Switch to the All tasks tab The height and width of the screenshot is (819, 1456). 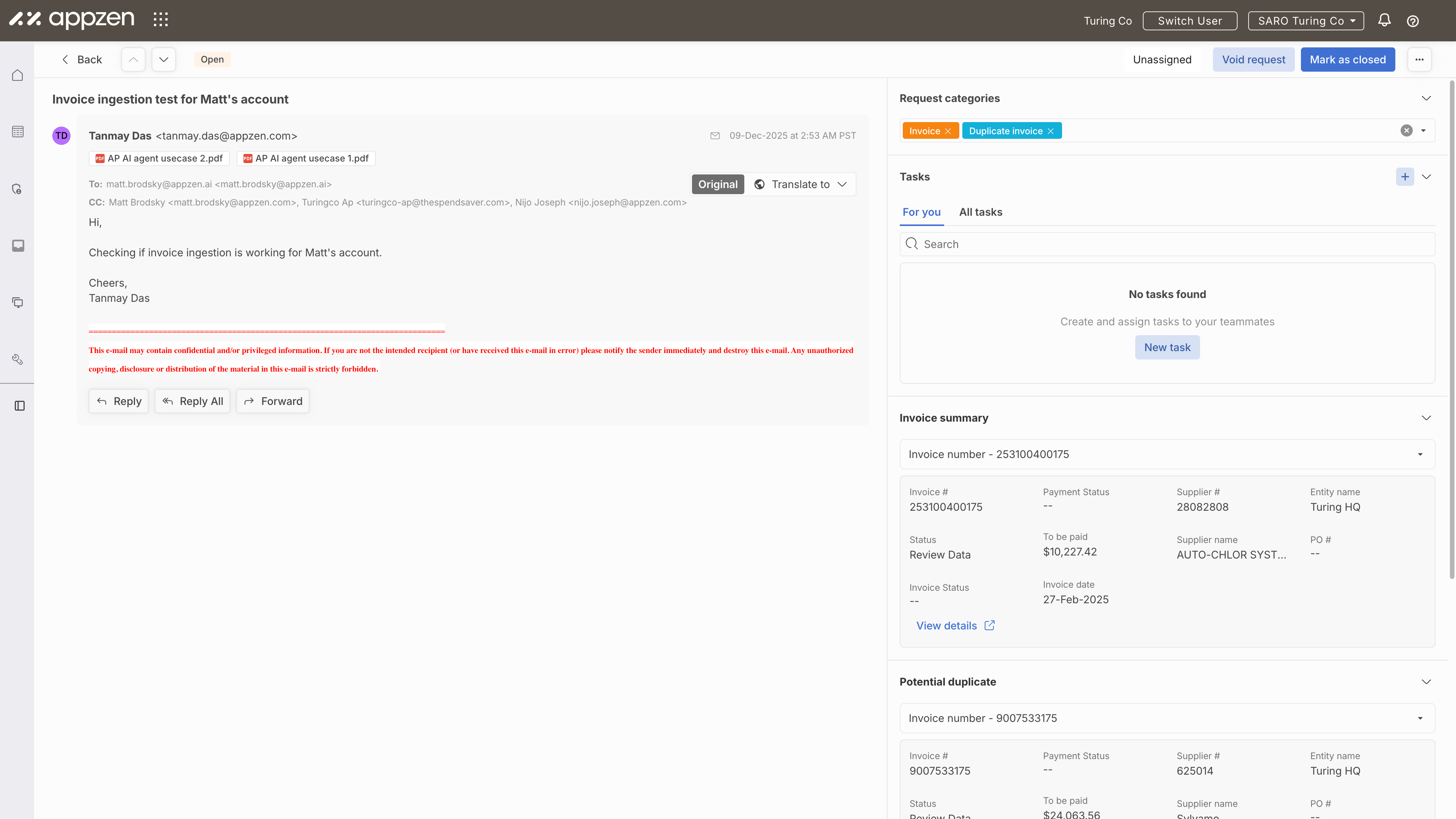(x=980, y=212)
